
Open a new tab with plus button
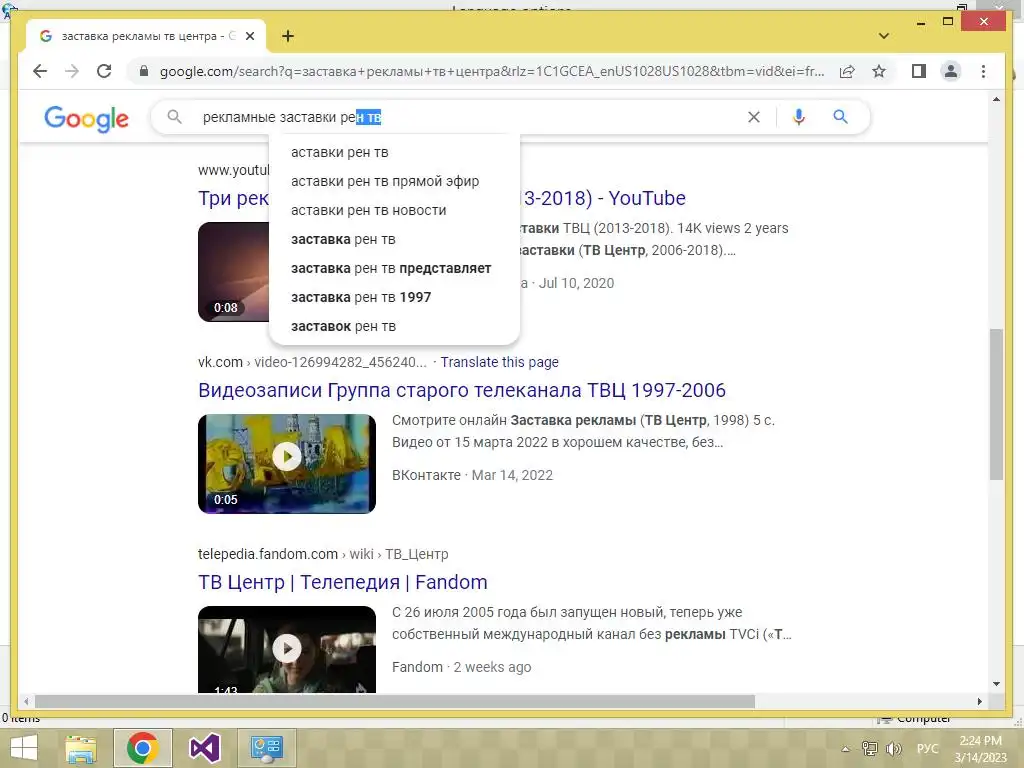coord(288,36)
